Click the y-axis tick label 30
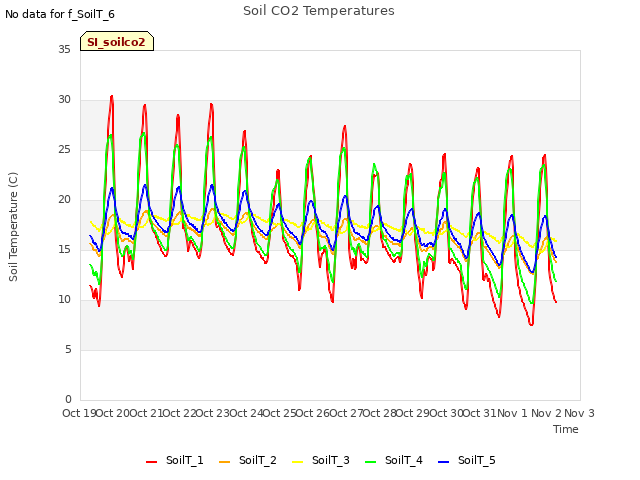 click(x=64, y=100)
